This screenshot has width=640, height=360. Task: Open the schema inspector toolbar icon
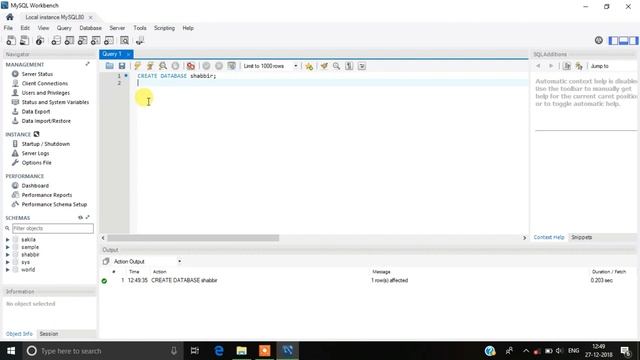pos(40,40)
